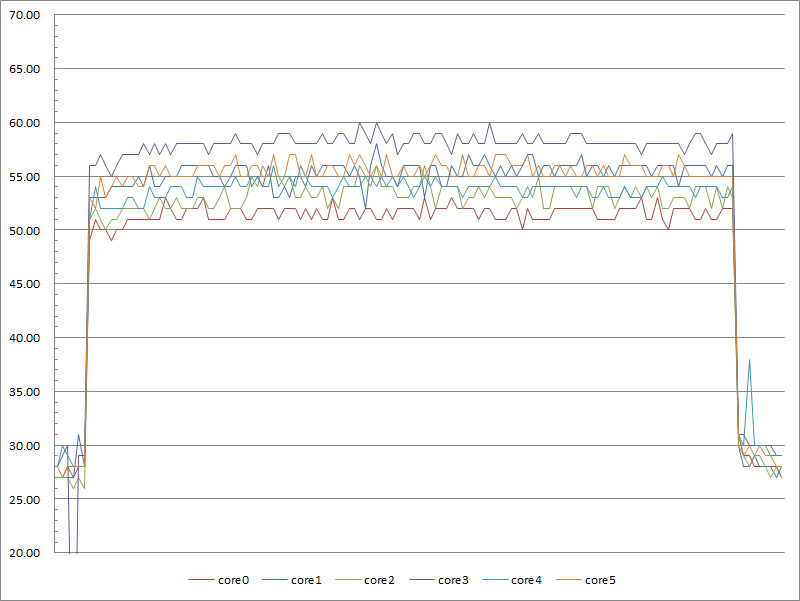Click the 20.00 axis label
The height and width of the screenshot is (601, 800).
point(24,553)
